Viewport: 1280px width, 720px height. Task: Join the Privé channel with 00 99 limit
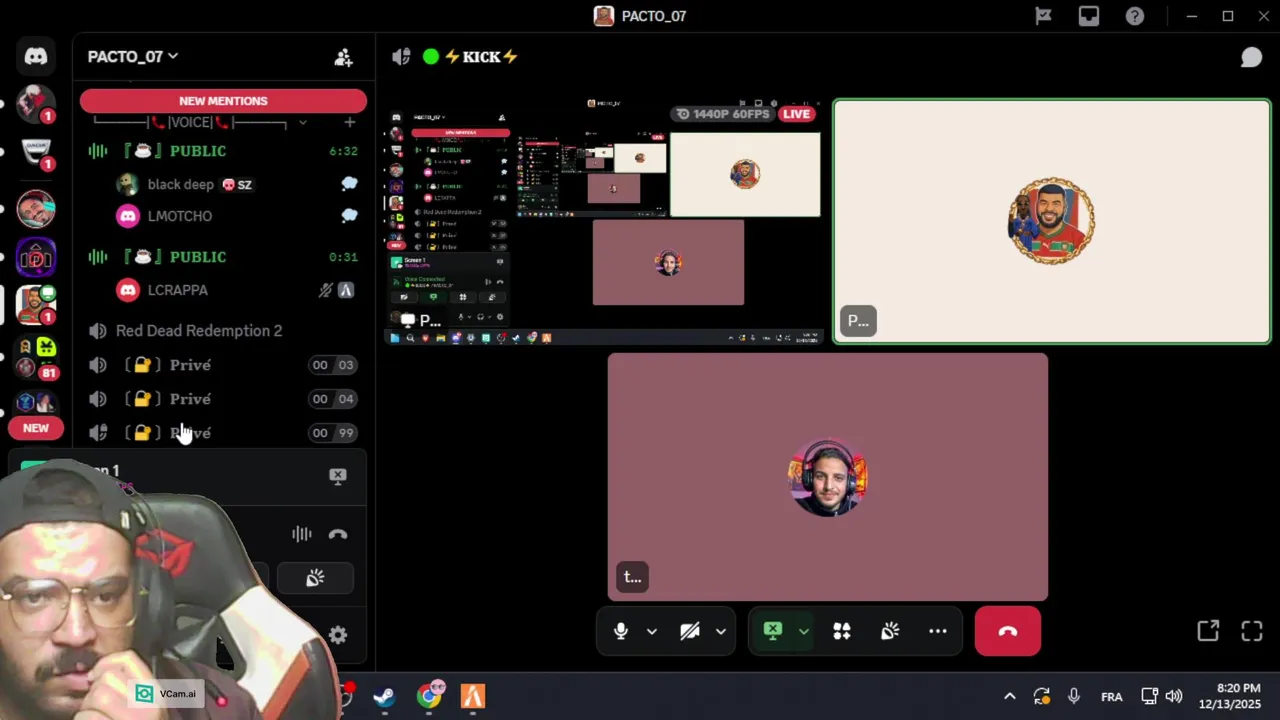tap(223, 433)
